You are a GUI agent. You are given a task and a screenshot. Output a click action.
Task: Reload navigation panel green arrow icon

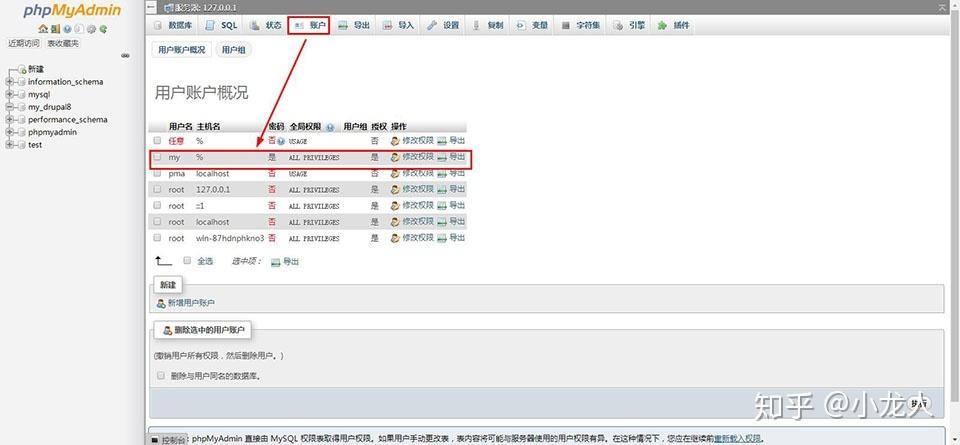pyautogui.click(x=103, y=29)
